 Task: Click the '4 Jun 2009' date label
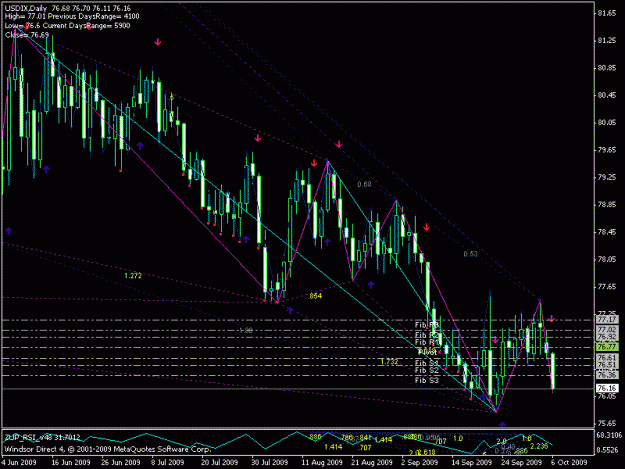click(x=18, y=462)
